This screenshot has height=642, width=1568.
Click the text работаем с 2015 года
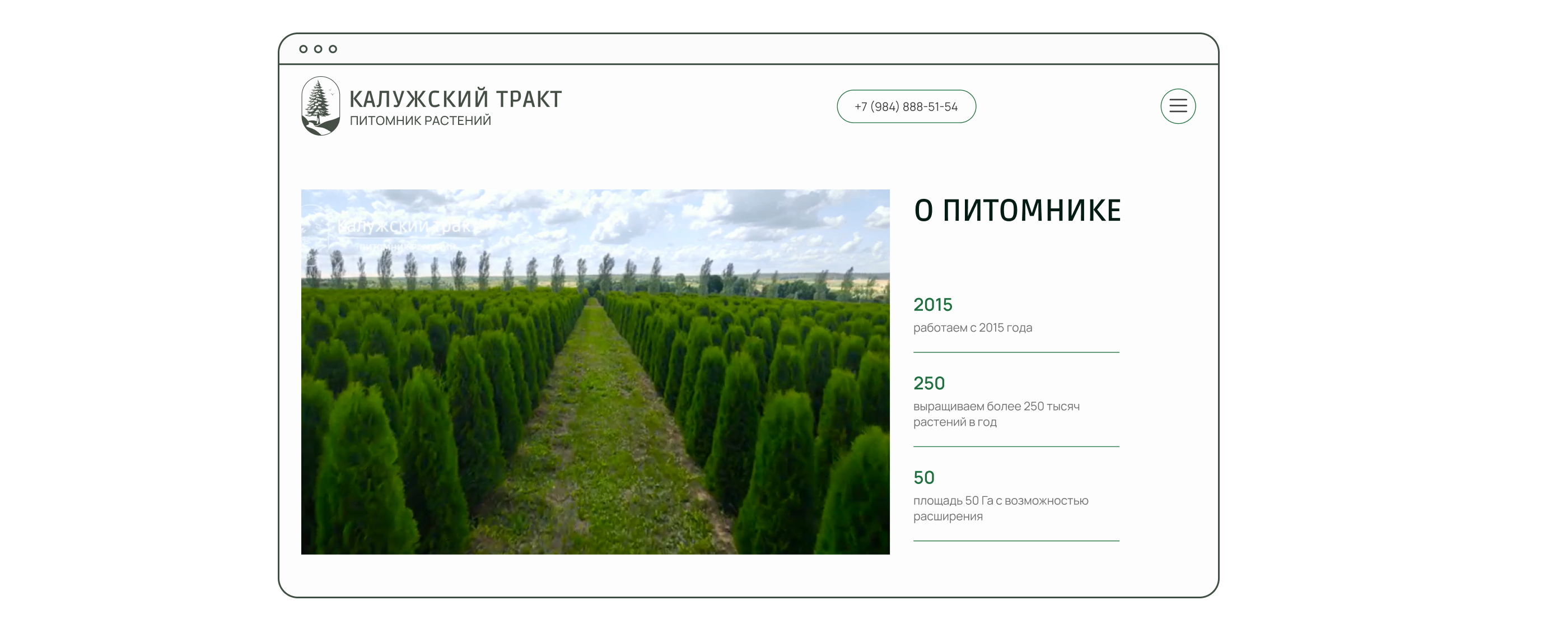coord(972,328)
